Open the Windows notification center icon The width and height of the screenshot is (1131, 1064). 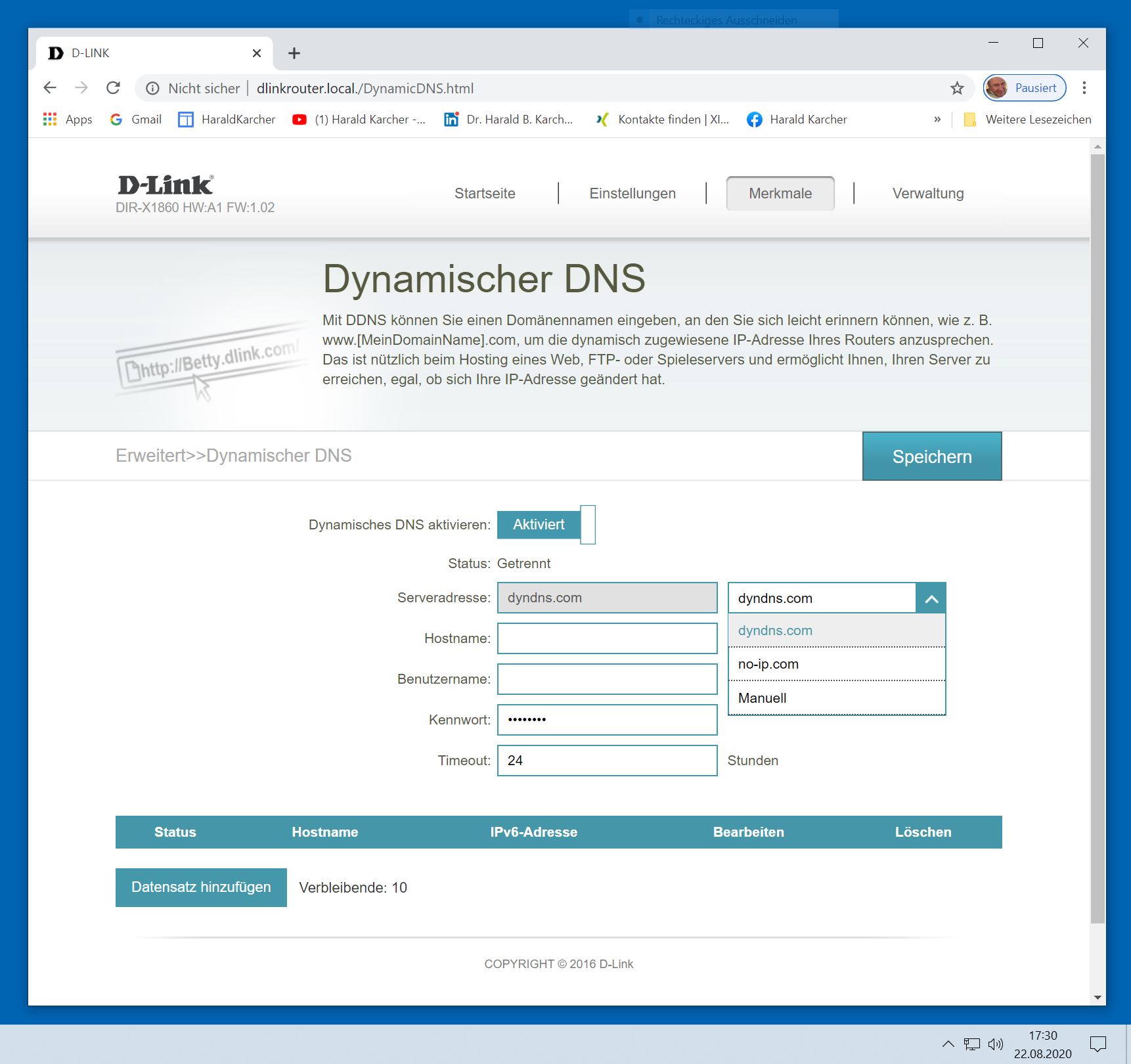[1098, 1044]
